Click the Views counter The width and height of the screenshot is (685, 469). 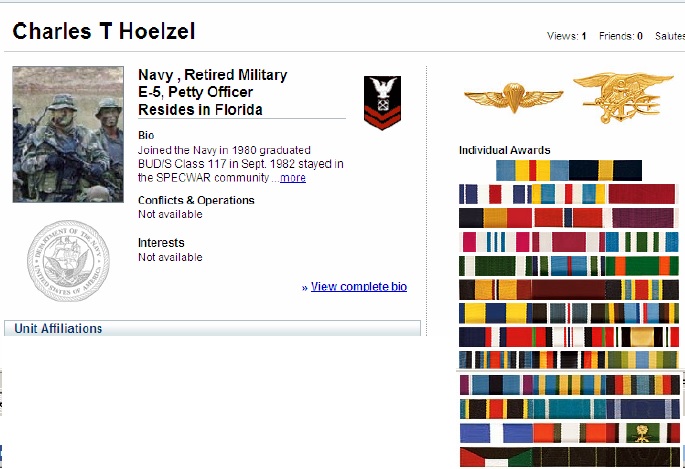tap(567, 36)
